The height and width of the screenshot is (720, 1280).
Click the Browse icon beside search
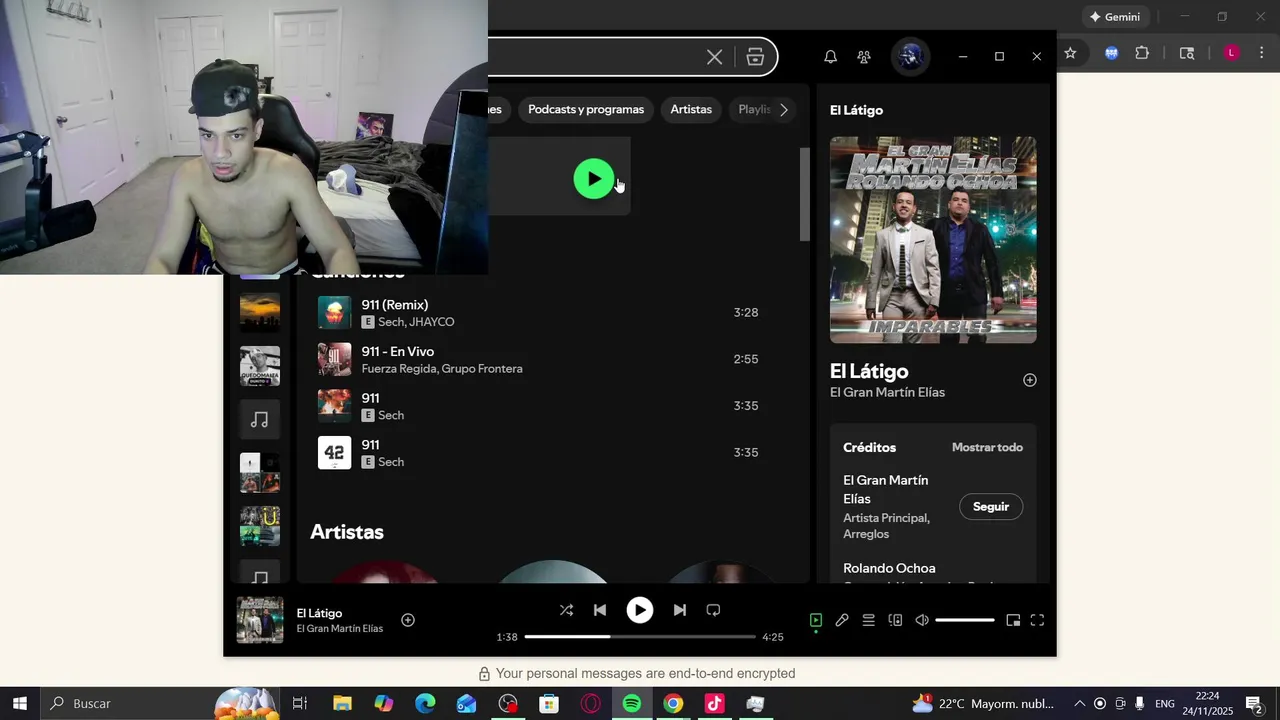click(x=755, y=57)
